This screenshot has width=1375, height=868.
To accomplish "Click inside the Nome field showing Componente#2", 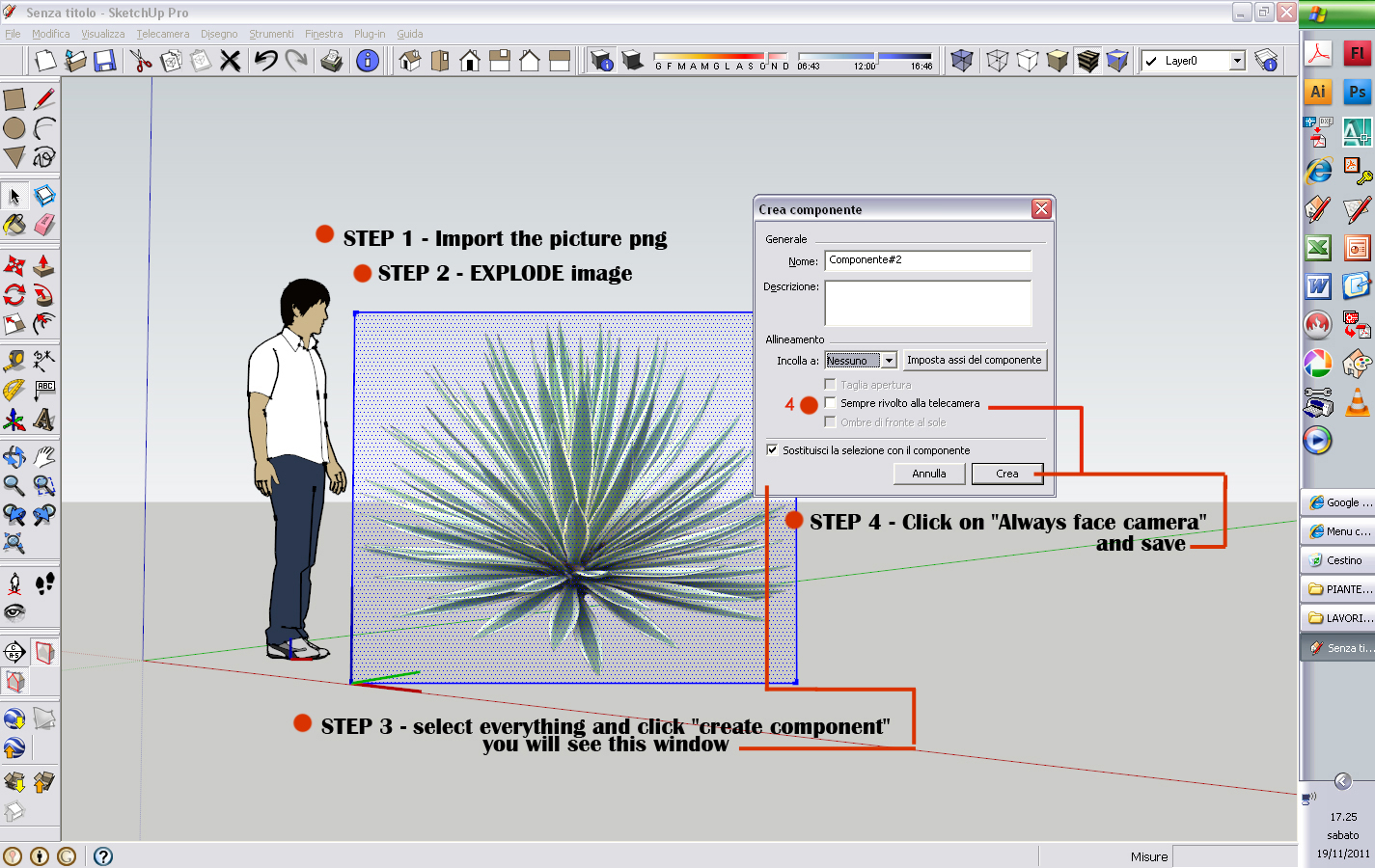I will pyautogui.click(x=926, y=260).
